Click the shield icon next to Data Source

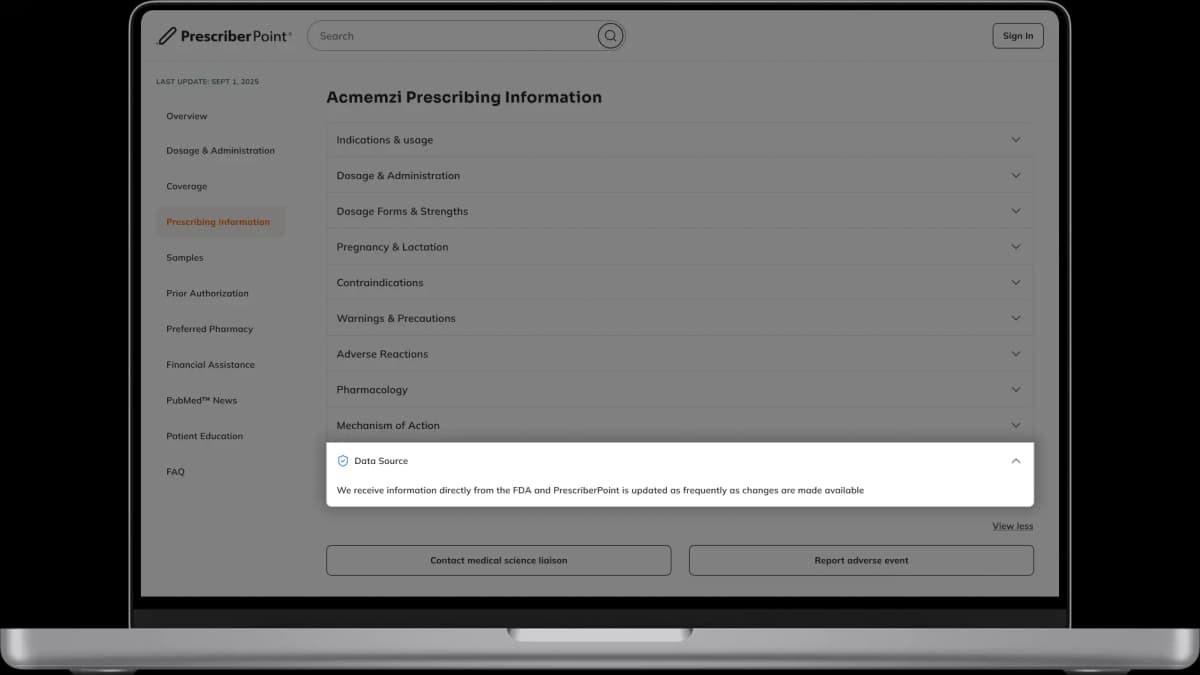pos(344,460)
